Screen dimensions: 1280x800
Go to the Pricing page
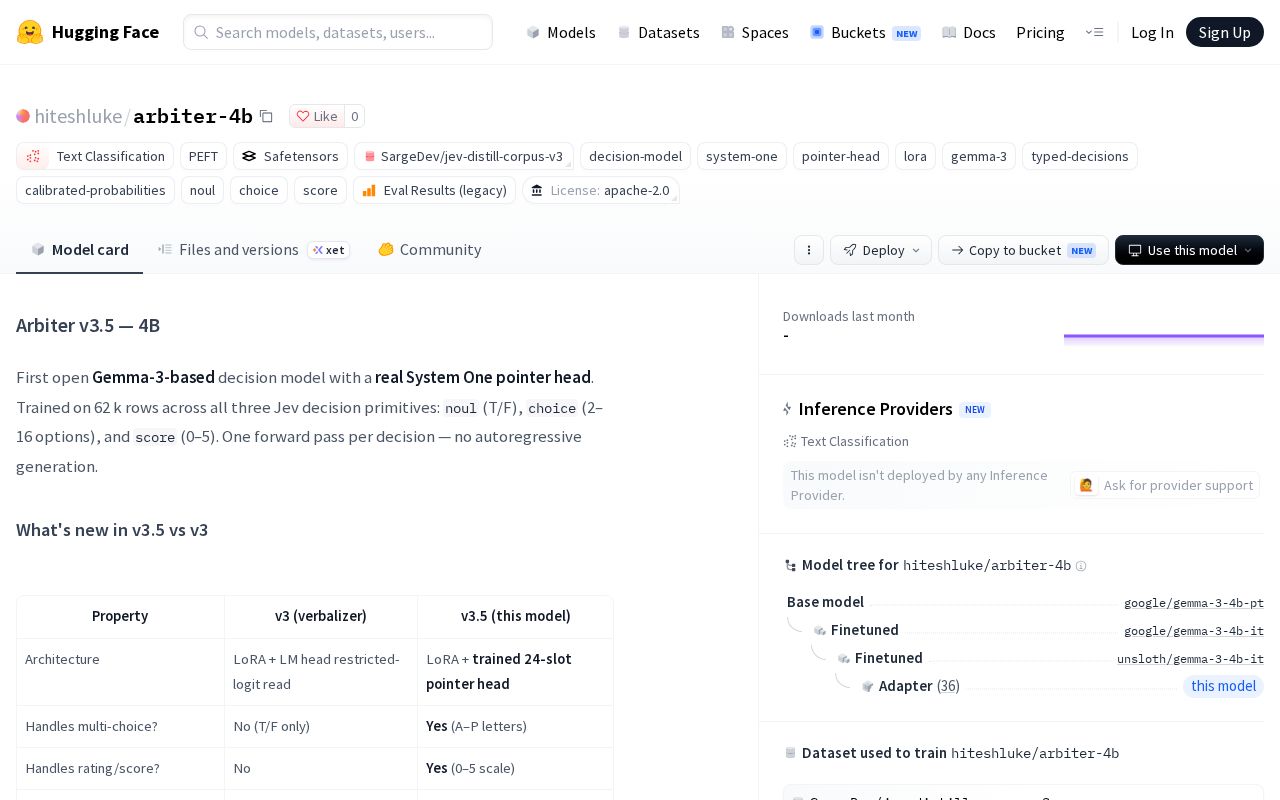1040,32
